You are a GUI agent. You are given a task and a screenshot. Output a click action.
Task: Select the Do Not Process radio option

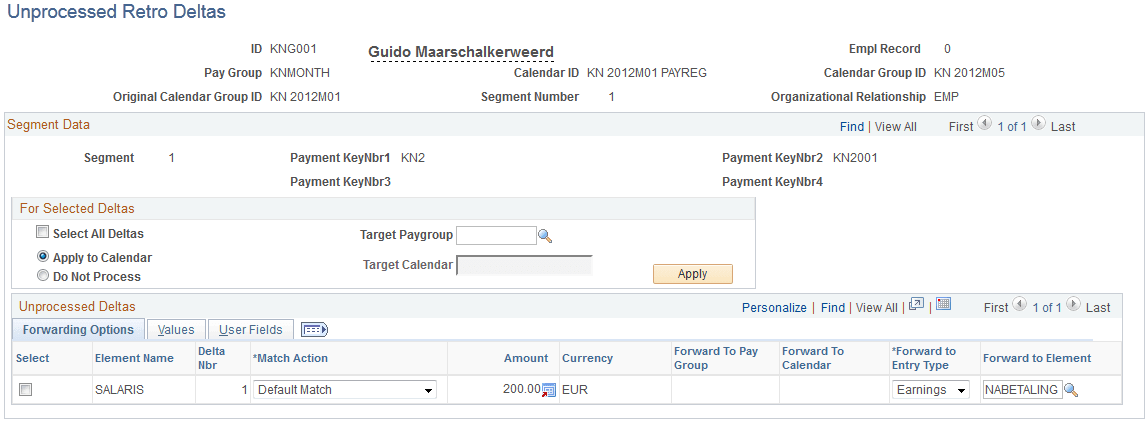42,276
